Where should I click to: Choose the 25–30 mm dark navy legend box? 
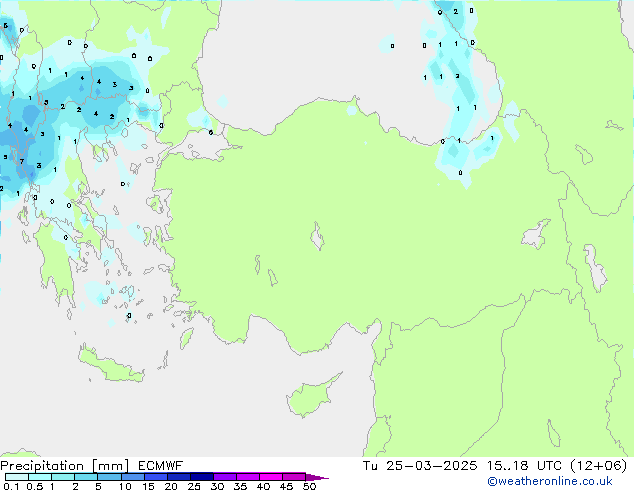[x=202, y=477]
